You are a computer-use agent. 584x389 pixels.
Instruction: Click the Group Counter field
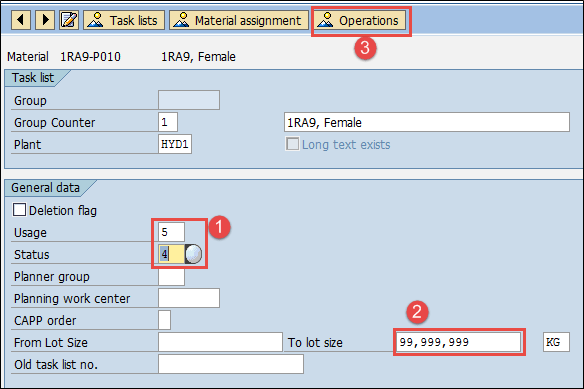(168, 122)
